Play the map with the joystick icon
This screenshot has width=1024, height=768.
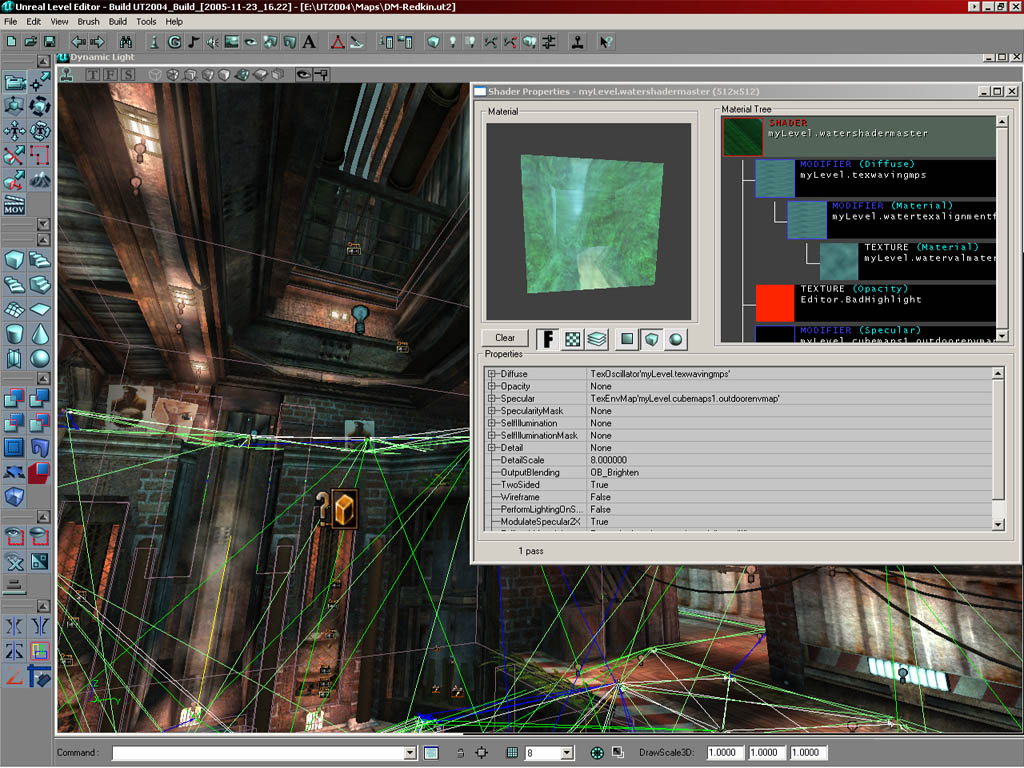point(577,42)
